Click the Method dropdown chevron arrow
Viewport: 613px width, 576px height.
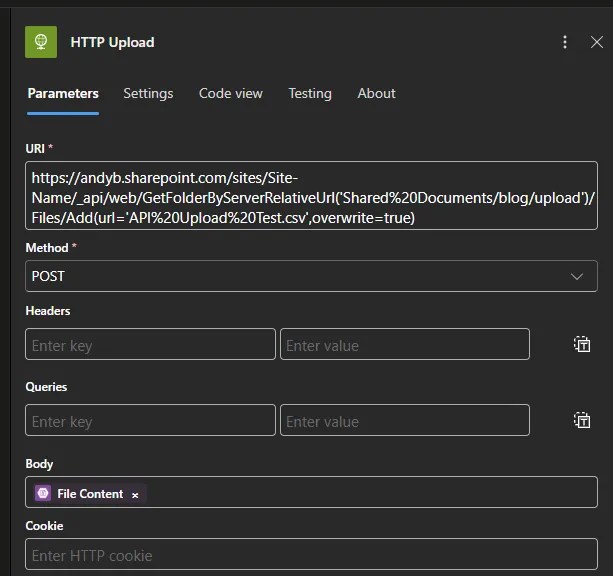pos(577,276)
